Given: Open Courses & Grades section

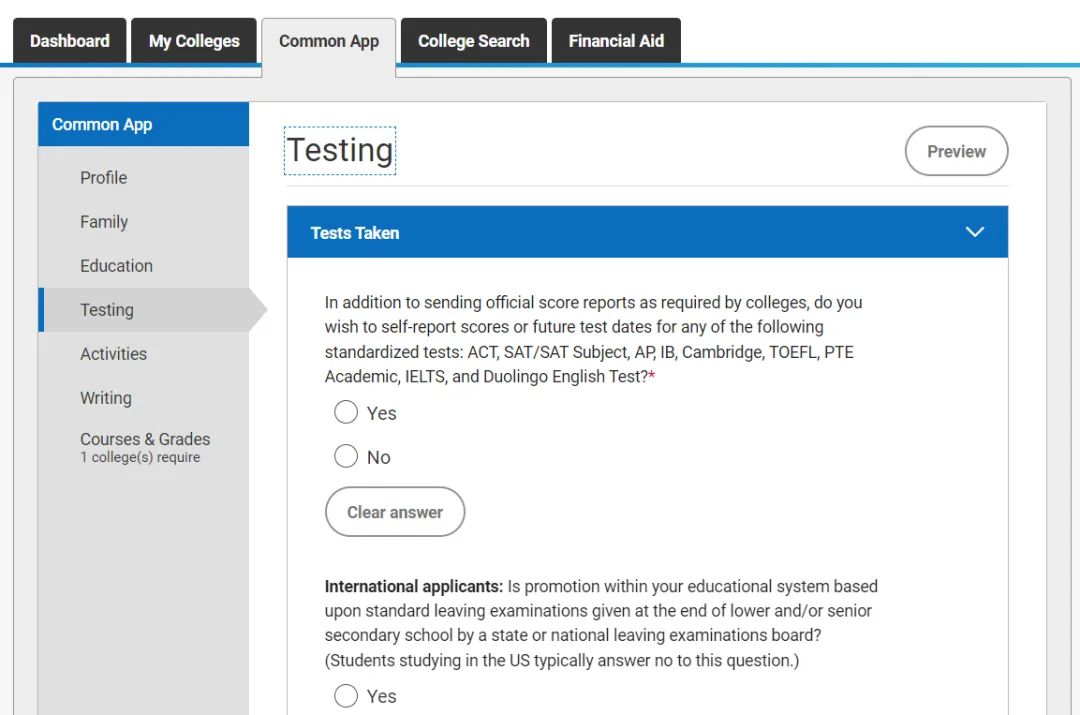Looking at the screenshot, I should [x=145, y=440].
